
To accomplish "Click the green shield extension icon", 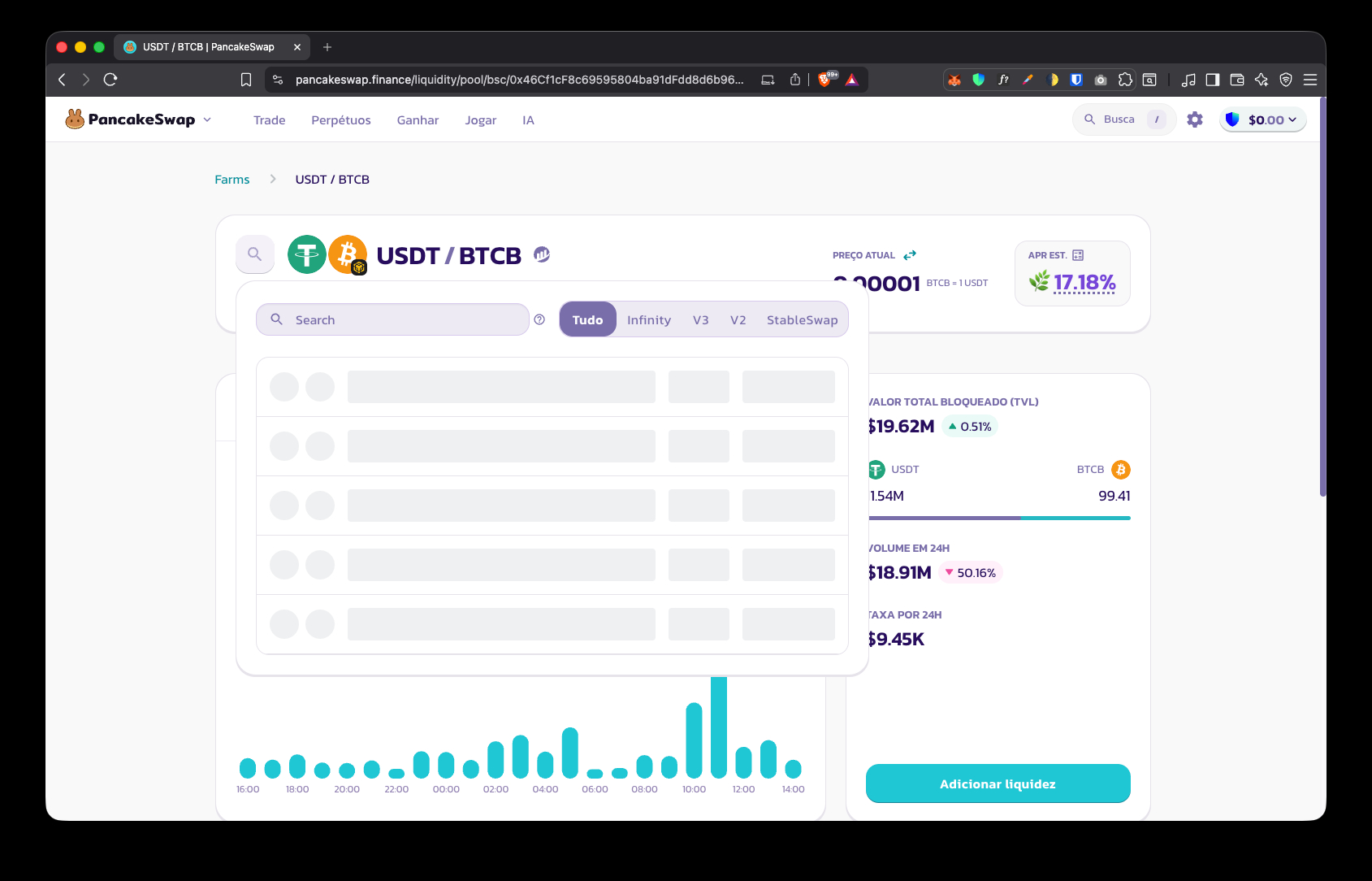I will tap(979, 80).
